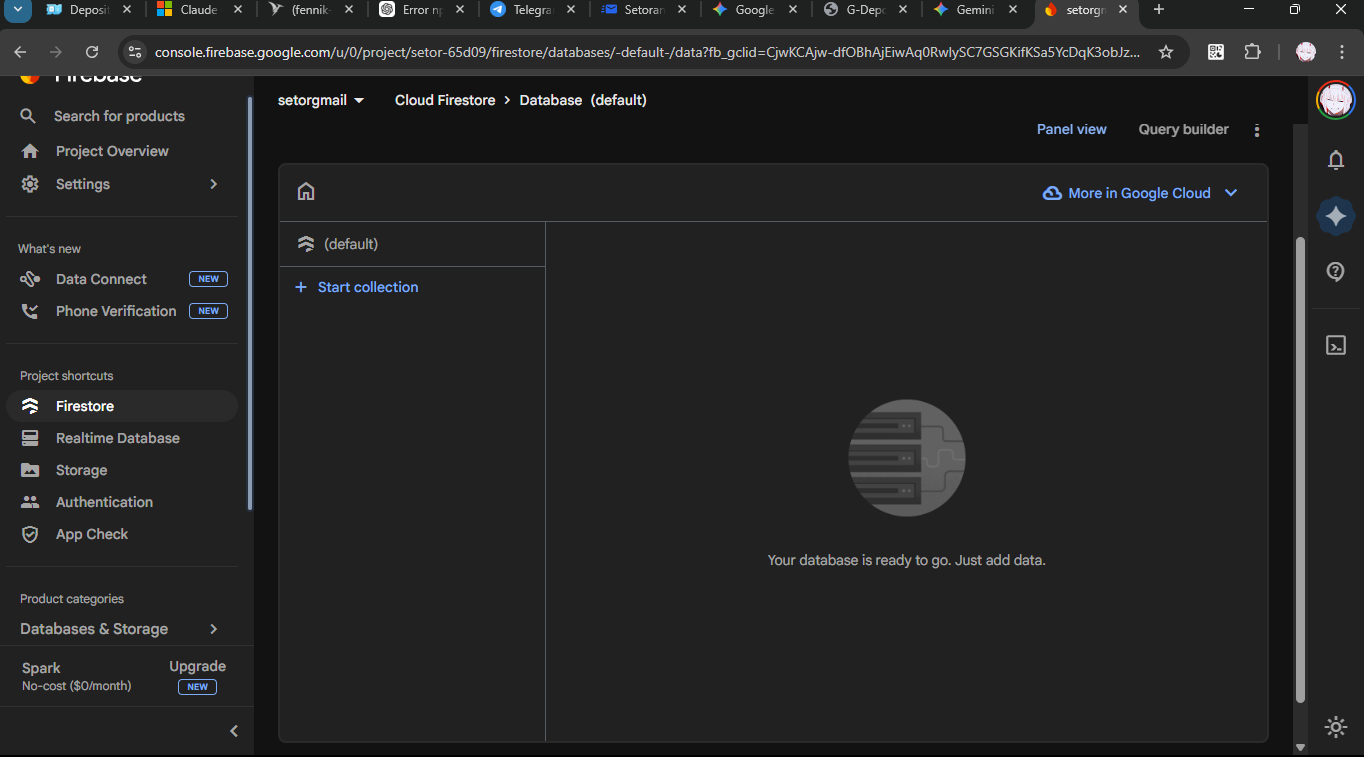
Task: Launch Cloud Shell terminal icon
Action: point(1336,345)
